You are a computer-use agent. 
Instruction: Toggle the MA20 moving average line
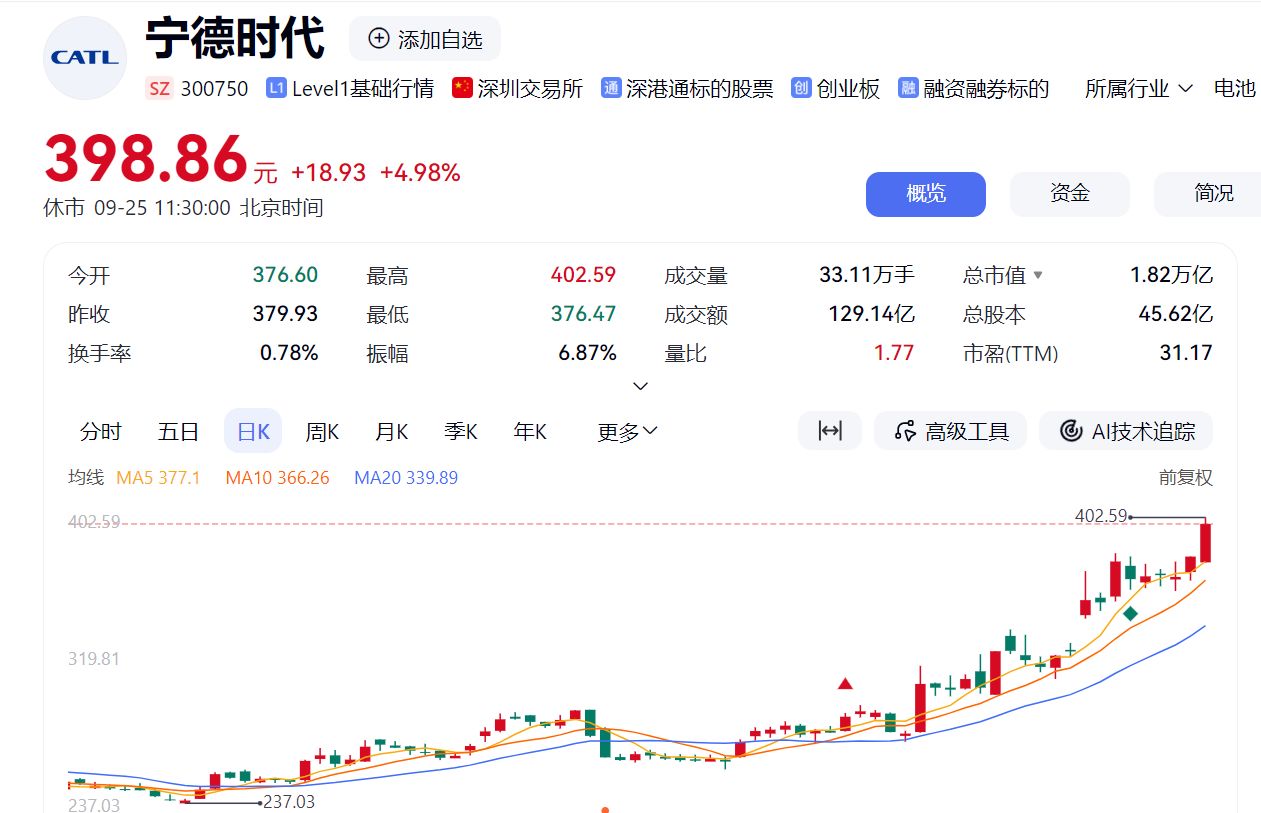coord(406,478)
